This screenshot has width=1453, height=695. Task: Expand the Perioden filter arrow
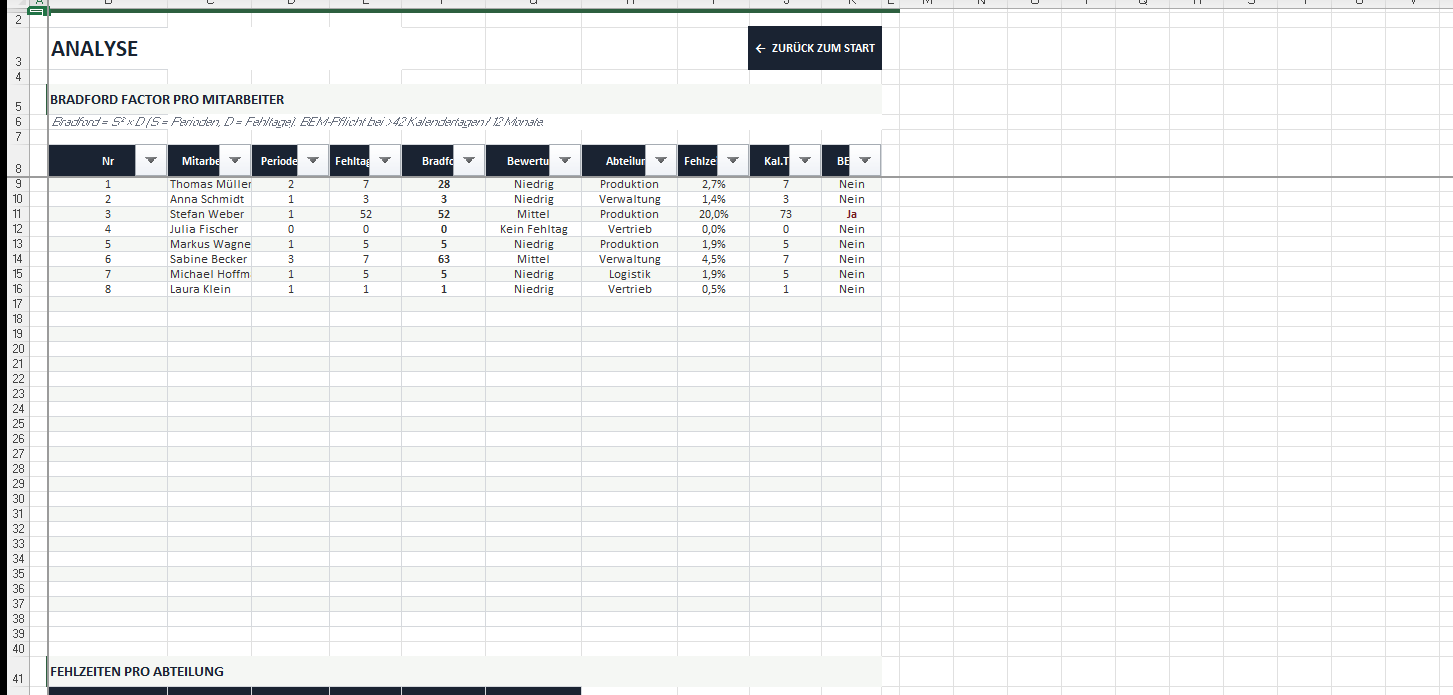click(313, 160)
